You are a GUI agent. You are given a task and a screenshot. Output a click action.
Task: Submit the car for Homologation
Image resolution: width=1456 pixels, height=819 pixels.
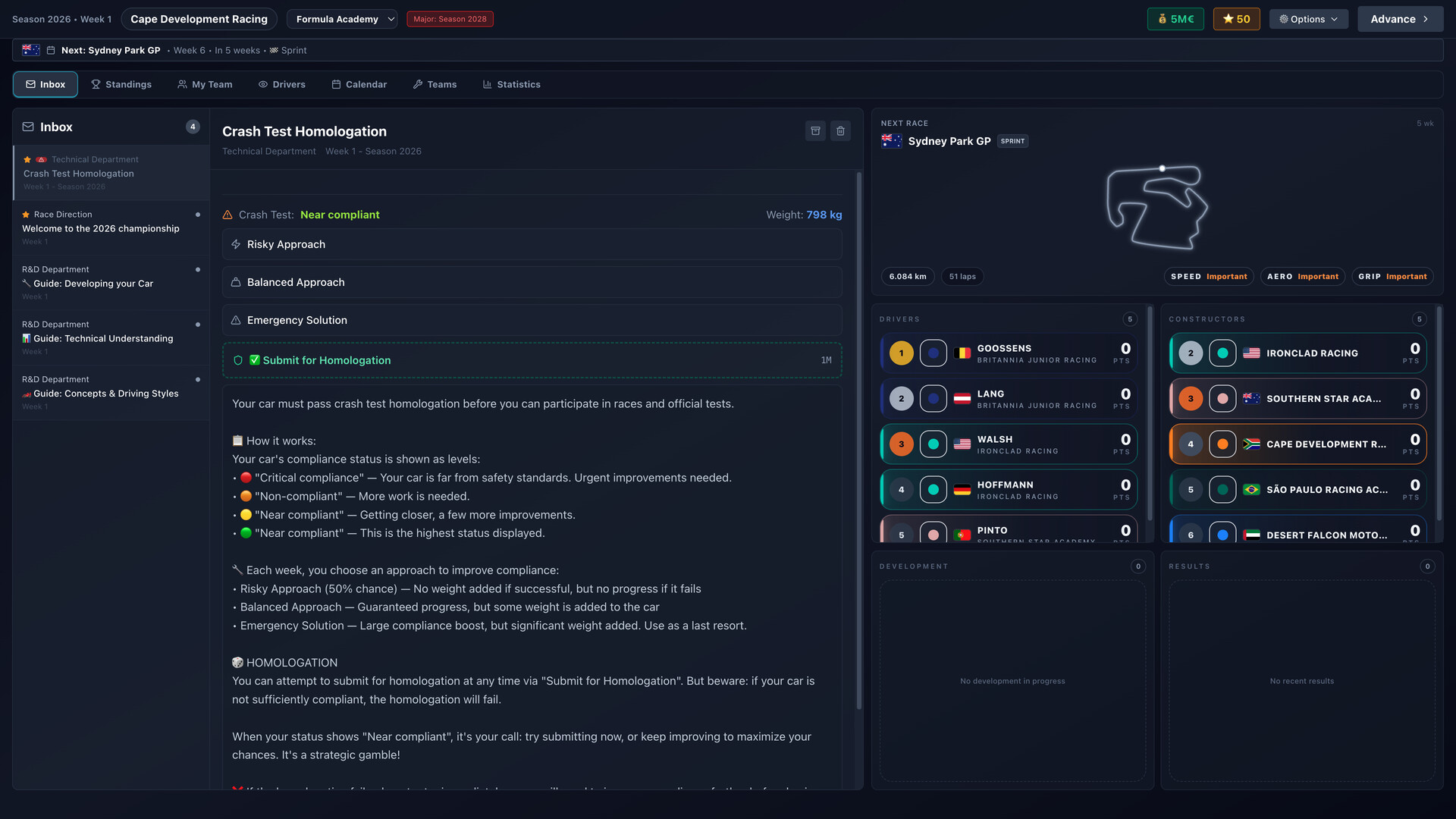coord(326,360)
